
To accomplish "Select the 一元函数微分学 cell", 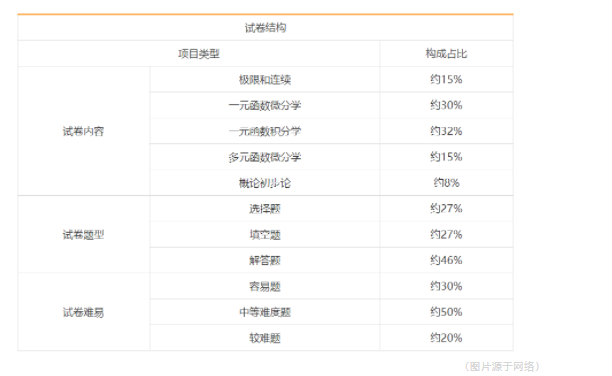I will [265, 105].
